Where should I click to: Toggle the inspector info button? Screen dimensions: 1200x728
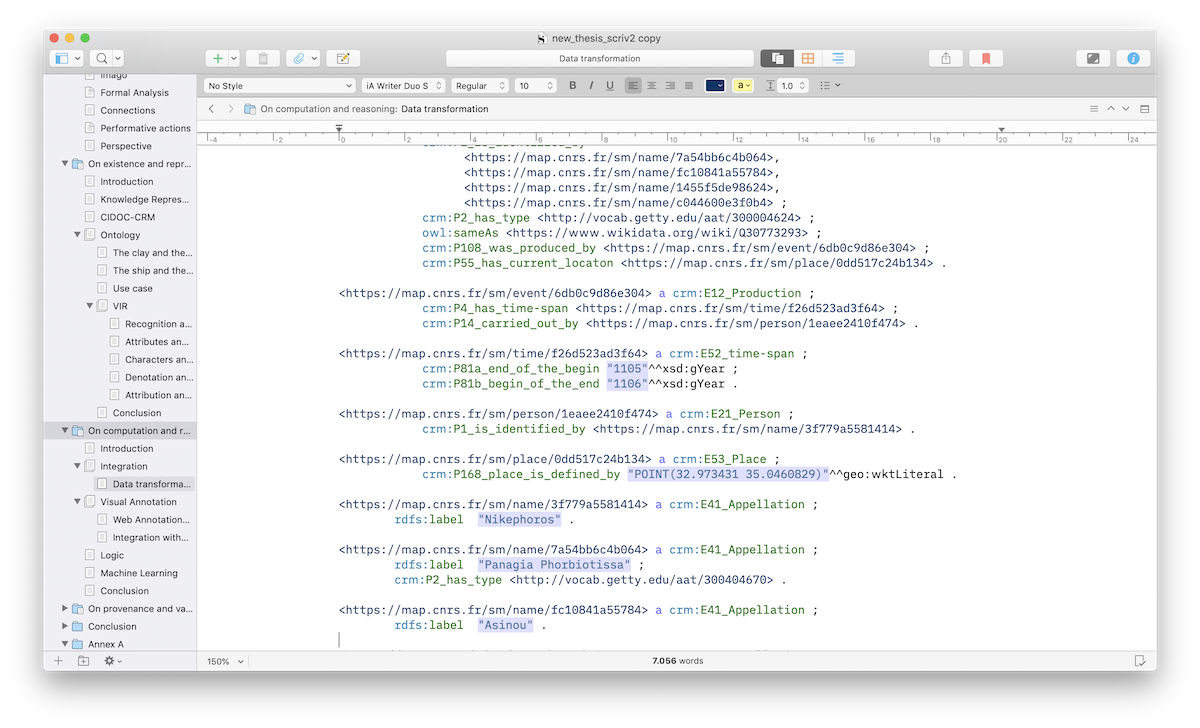[x=1133, y=59]
